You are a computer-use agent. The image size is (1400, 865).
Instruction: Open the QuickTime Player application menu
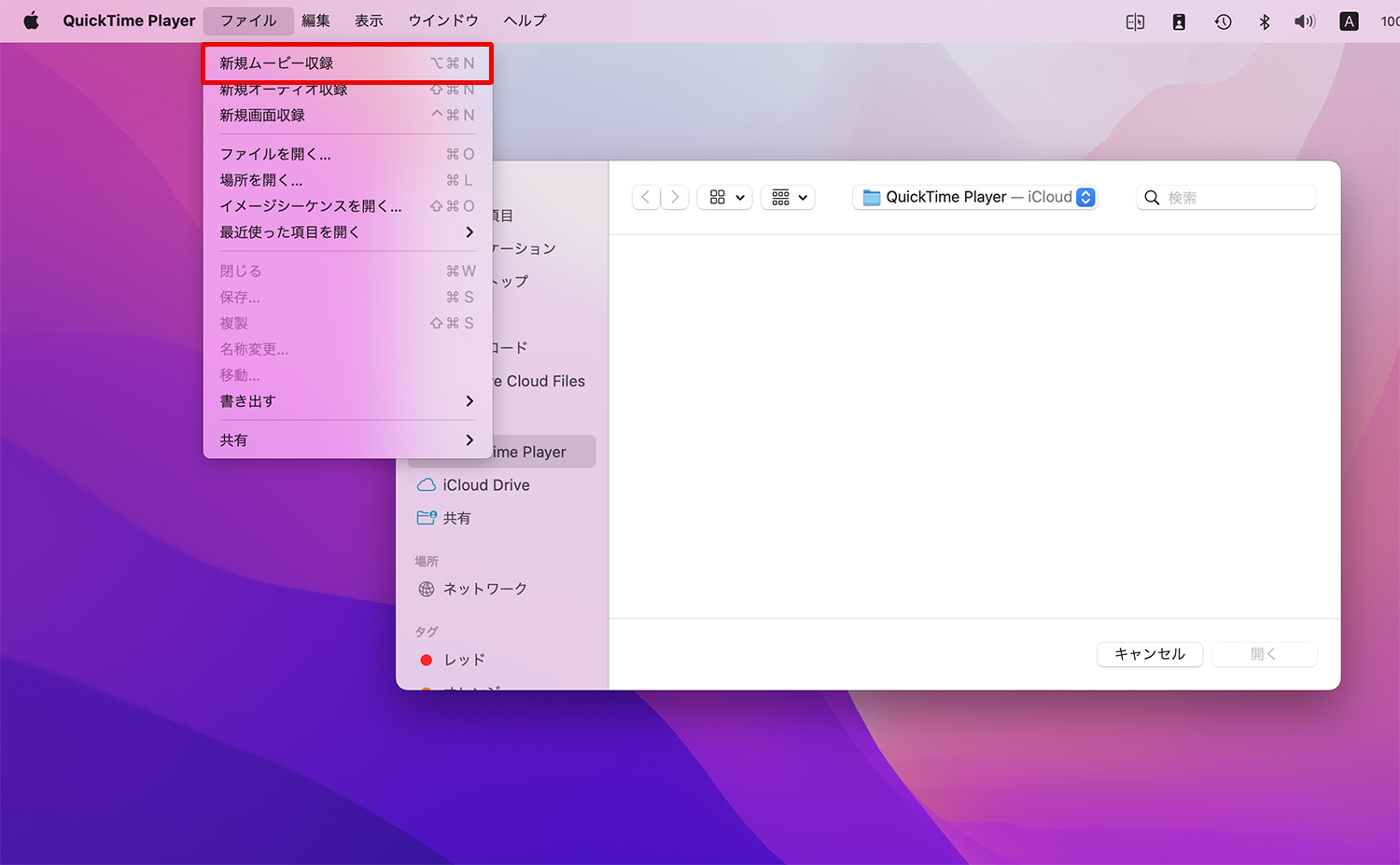129,21
